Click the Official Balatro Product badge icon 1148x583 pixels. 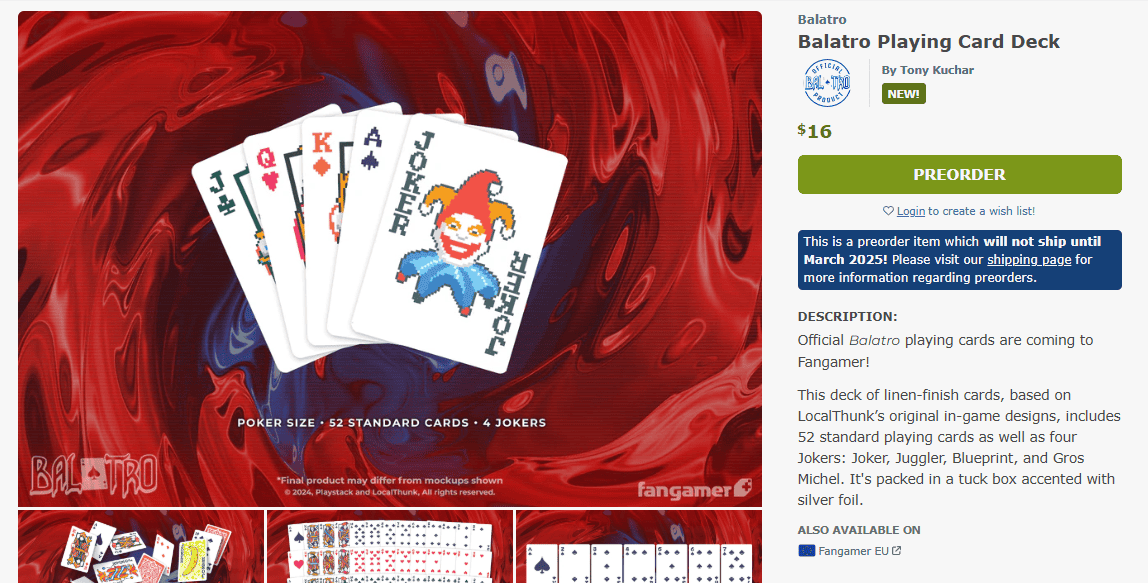[x=827, y=83]
